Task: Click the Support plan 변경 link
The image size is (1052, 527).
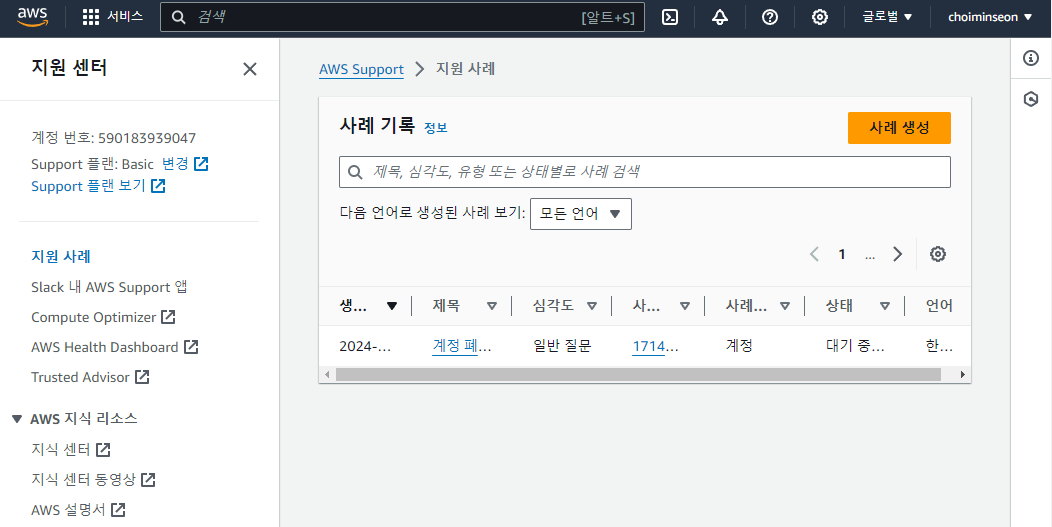Action: pos(185,164)
